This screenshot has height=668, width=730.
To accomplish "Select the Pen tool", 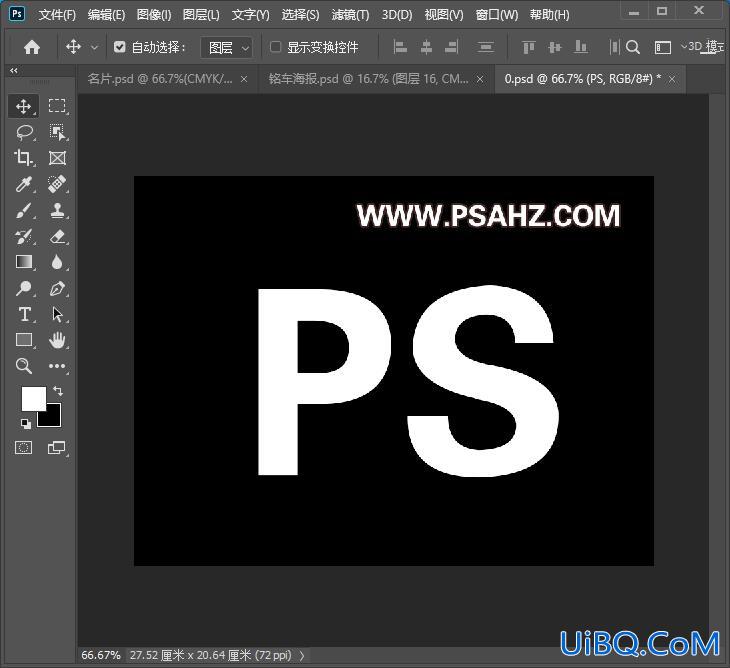I will 57,288.
